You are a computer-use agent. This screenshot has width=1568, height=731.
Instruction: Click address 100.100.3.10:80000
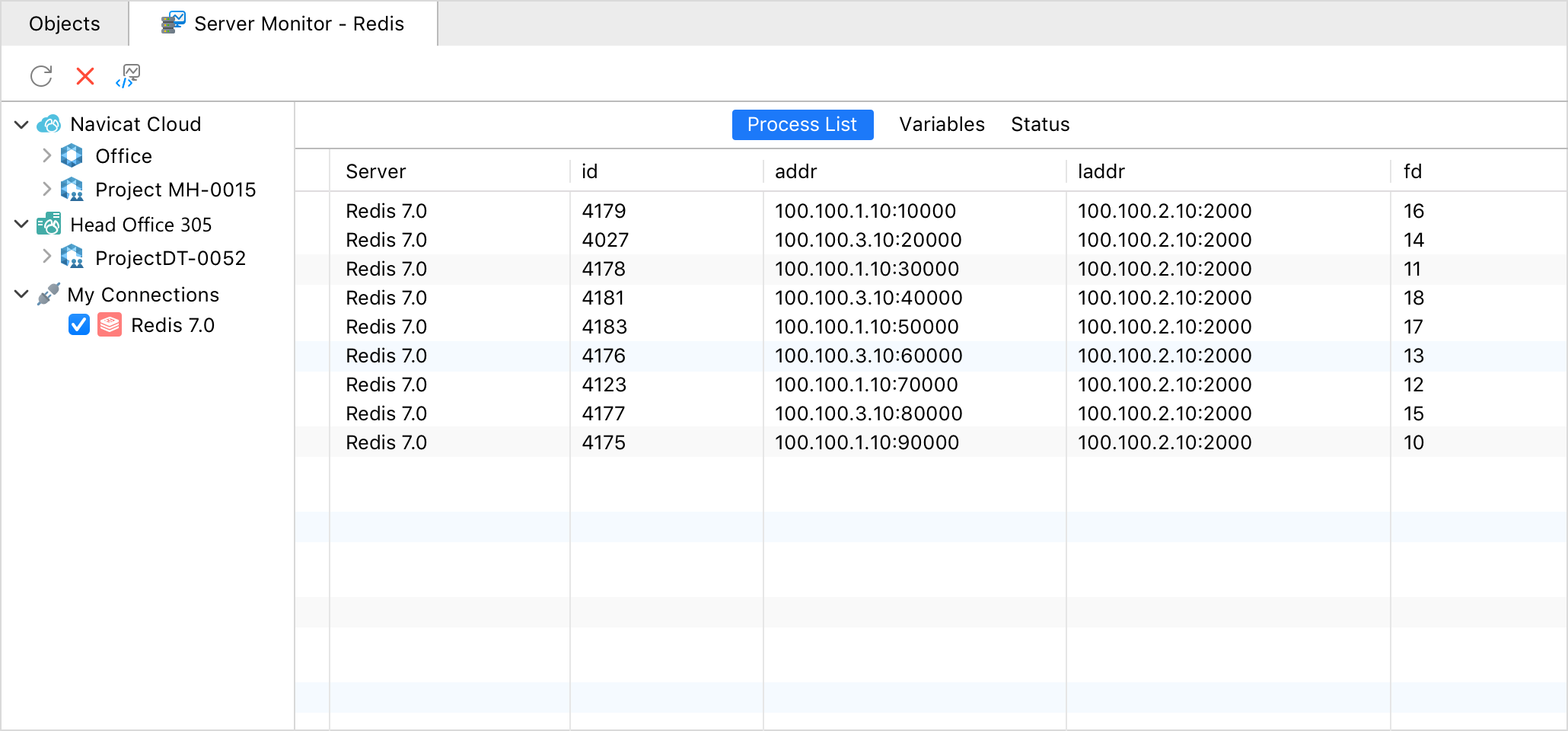tap(868, 413)
